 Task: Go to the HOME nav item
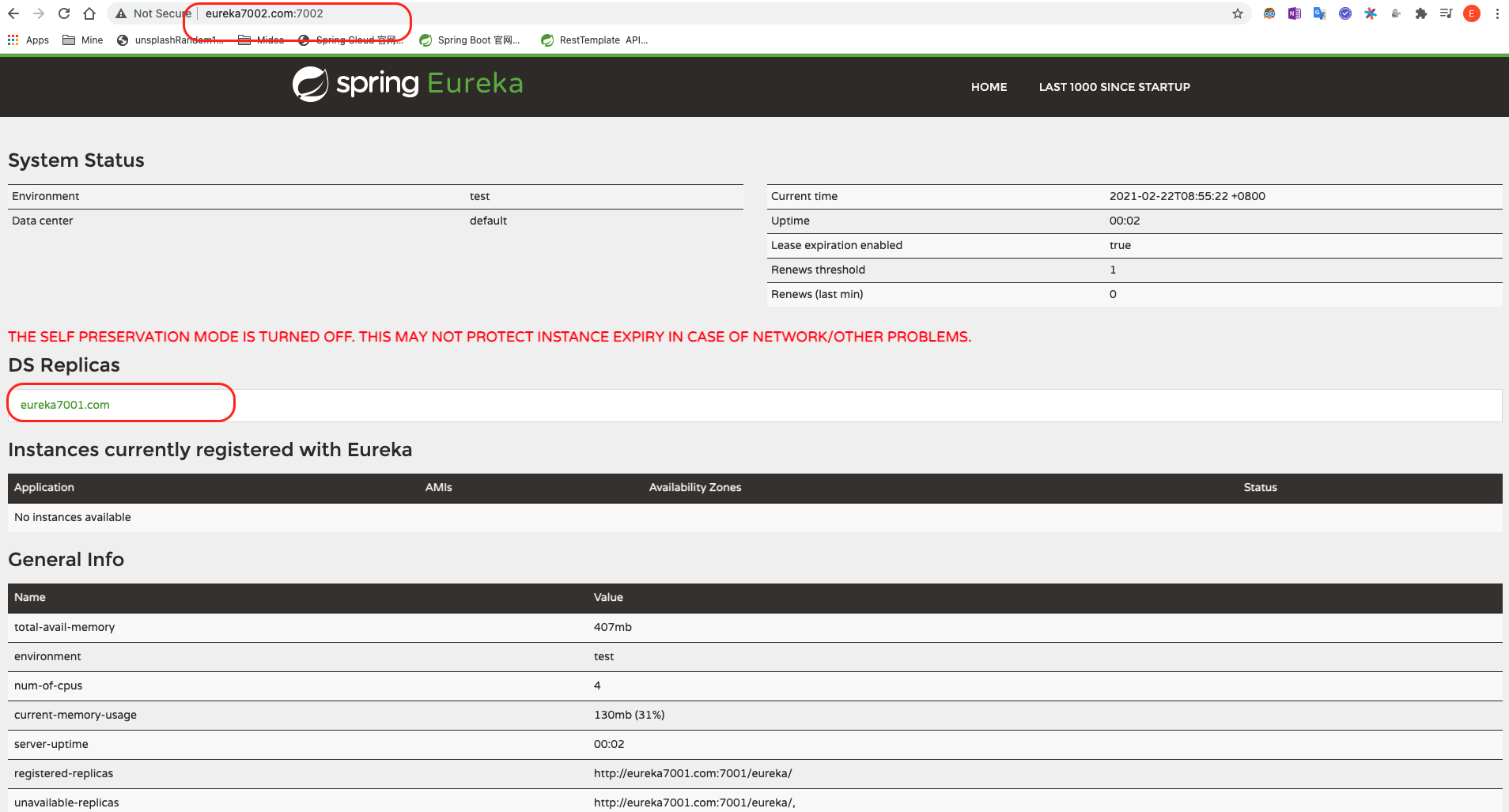989,87
